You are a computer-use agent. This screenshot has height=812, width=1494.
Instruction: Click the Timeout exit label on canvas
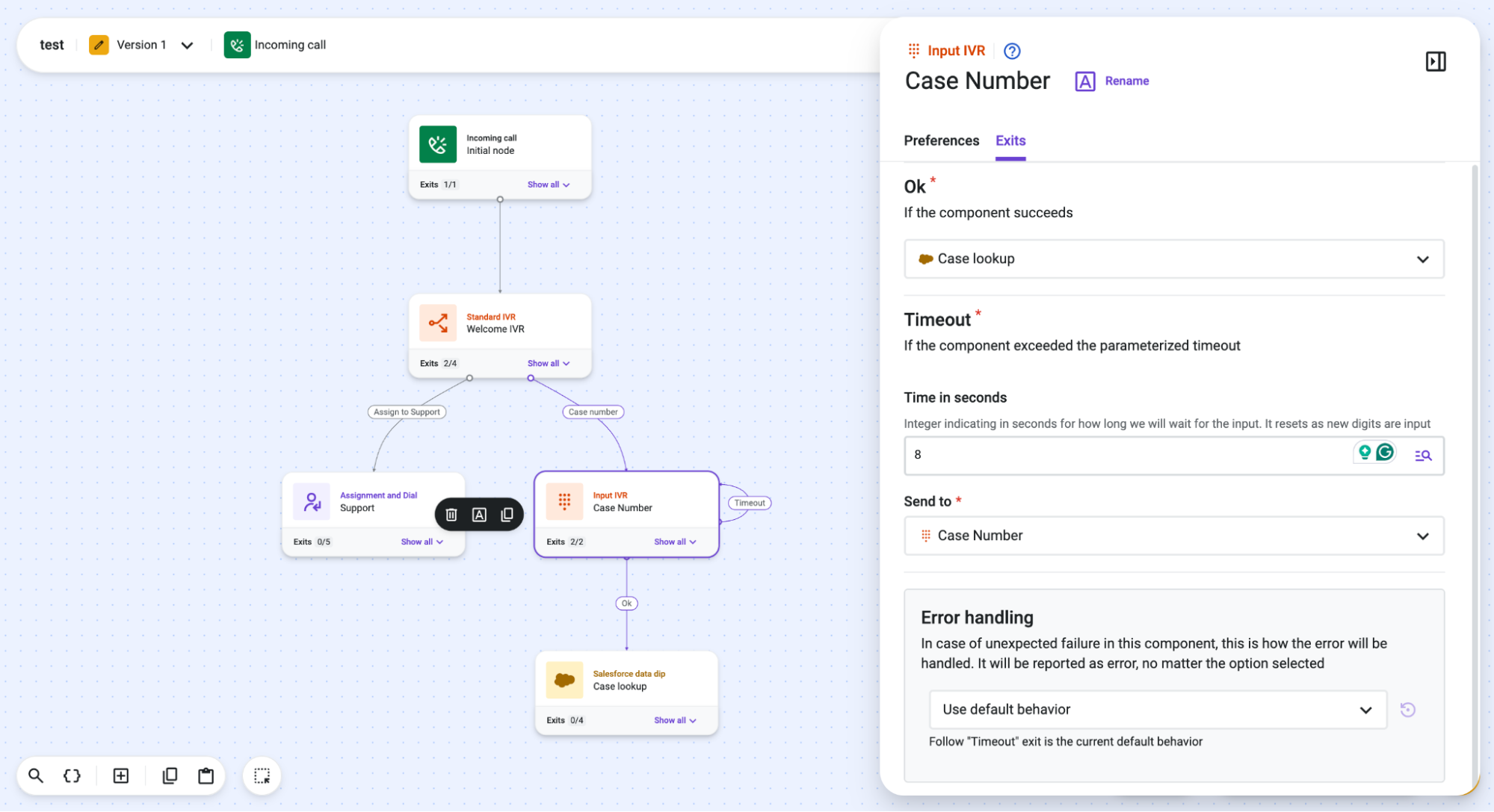point(749,503)
